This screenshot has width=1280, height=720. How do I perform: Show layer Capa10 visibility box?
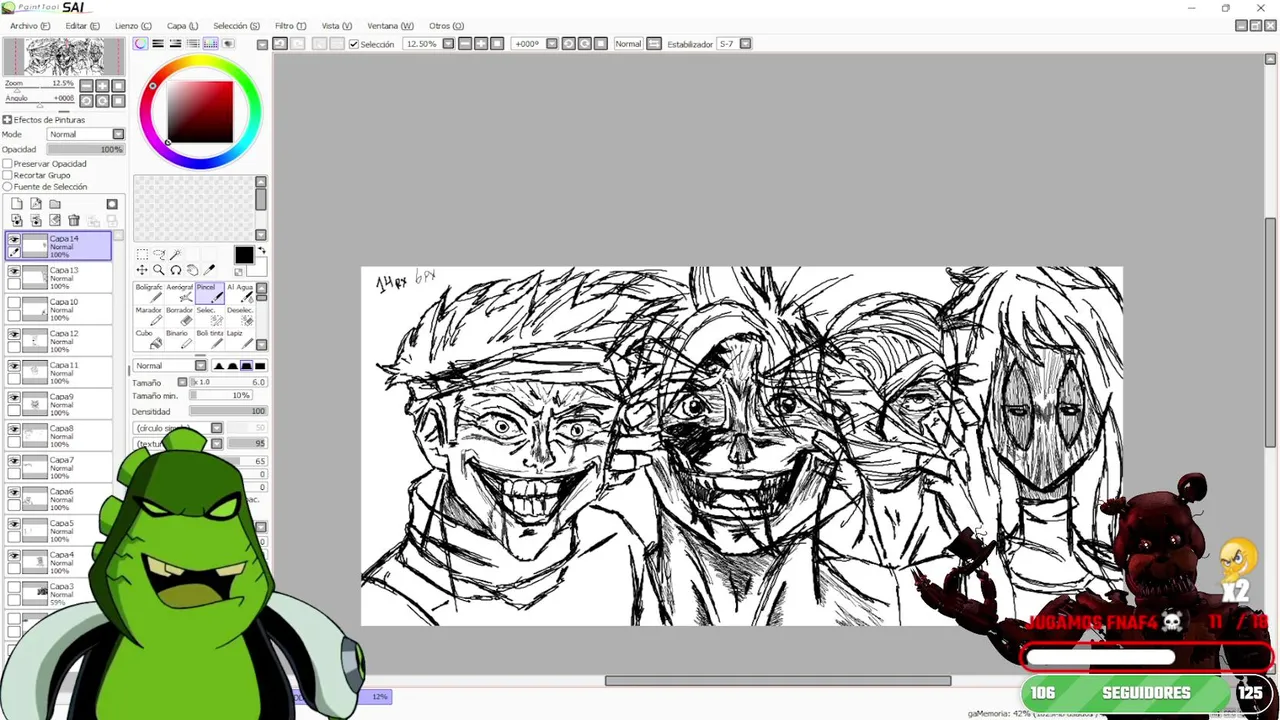coord(14,303)
